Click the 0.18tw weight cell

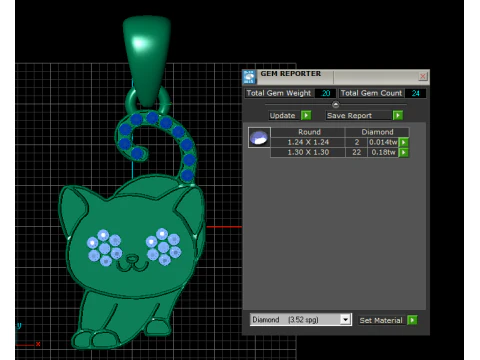pos(383,152)
